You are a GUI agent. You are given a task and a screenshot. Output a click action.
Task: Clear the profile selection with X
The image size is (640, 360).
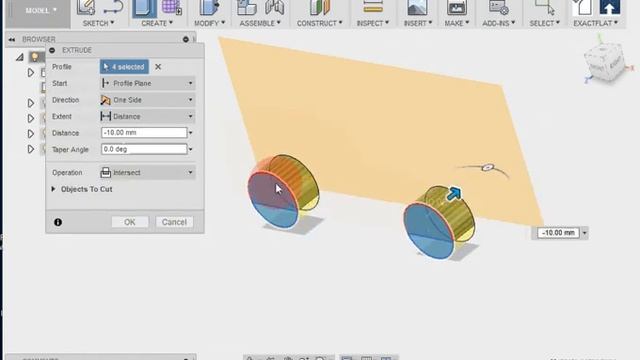point(158,67)
